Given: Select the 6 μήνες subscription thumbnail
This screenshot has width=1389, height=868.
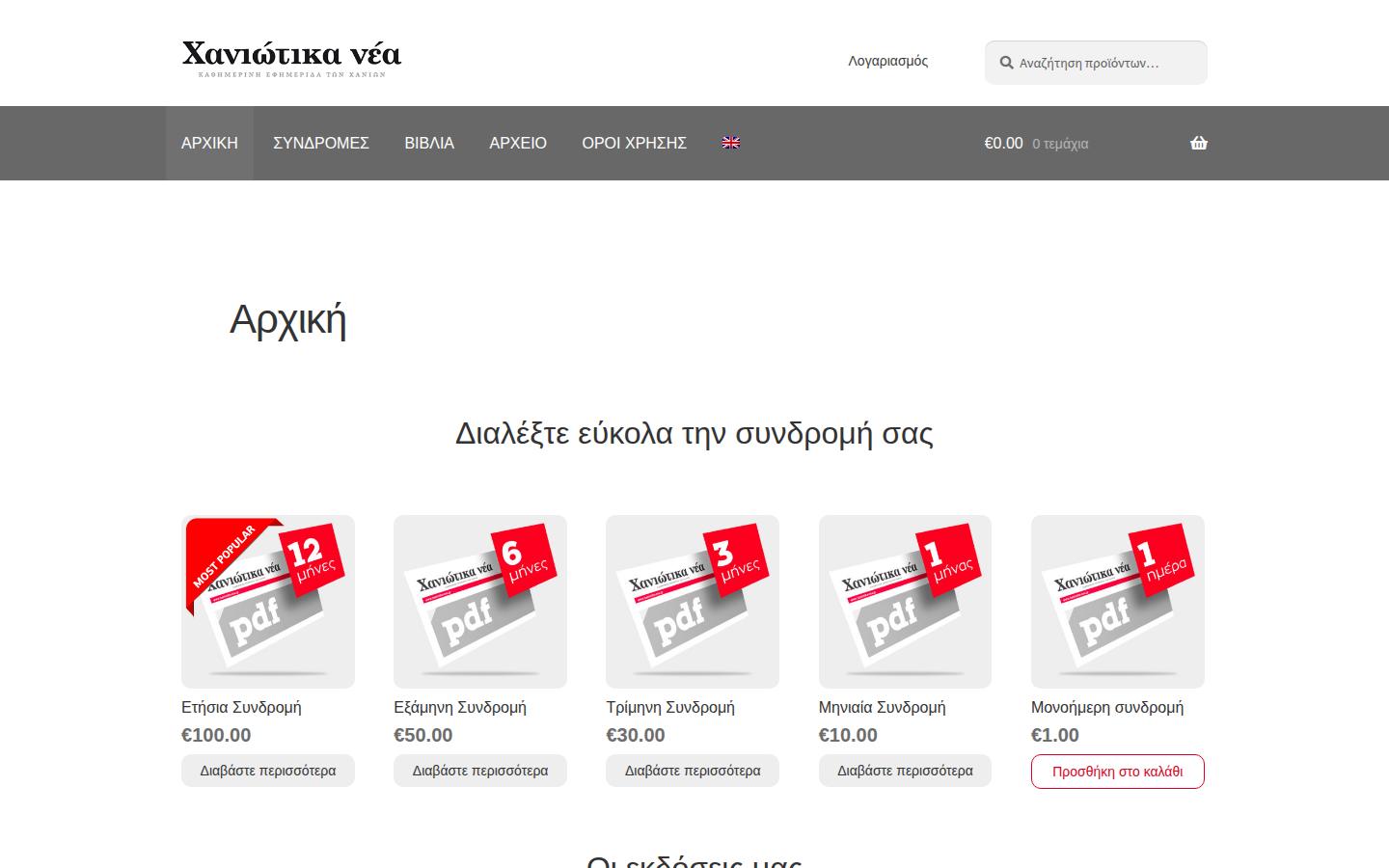Looking at the screenshot, I should click(480, 602).
